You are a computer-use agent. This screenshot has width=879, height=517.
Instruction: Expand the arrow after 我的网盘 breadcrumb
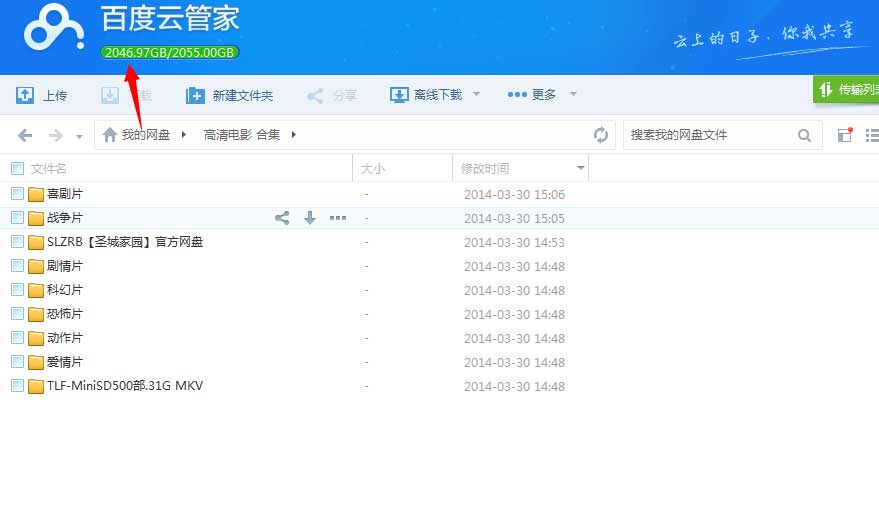[183, 135]
